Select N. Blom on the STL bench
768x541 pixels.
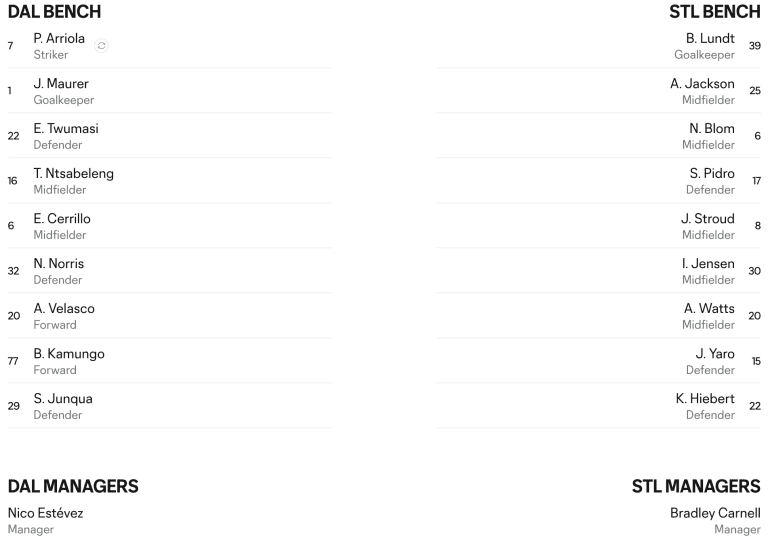pyautogui.click(x=599, y=136)
